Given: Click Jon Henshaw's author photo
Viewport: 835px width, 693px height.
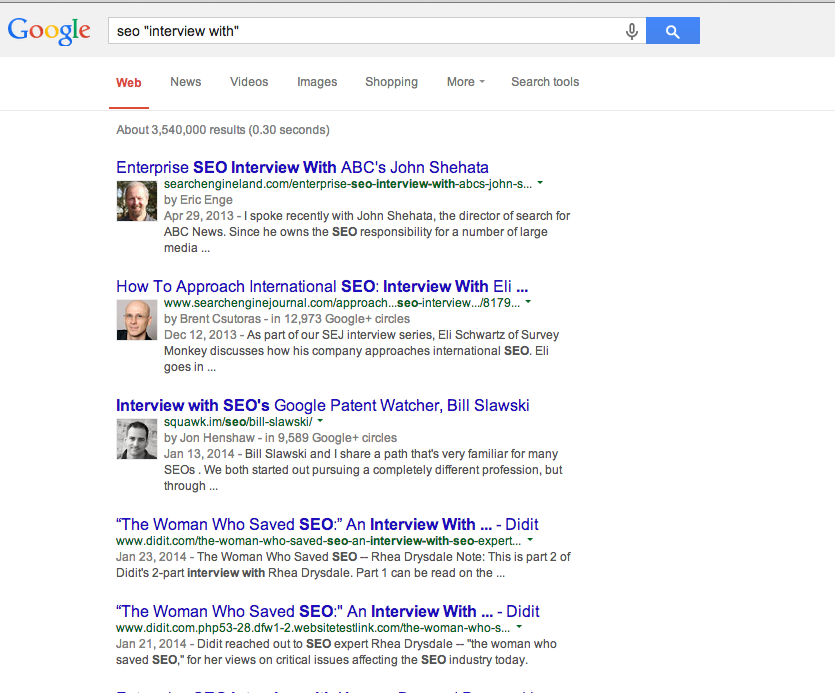Looking at the screenshot, I should click(137, 439).
